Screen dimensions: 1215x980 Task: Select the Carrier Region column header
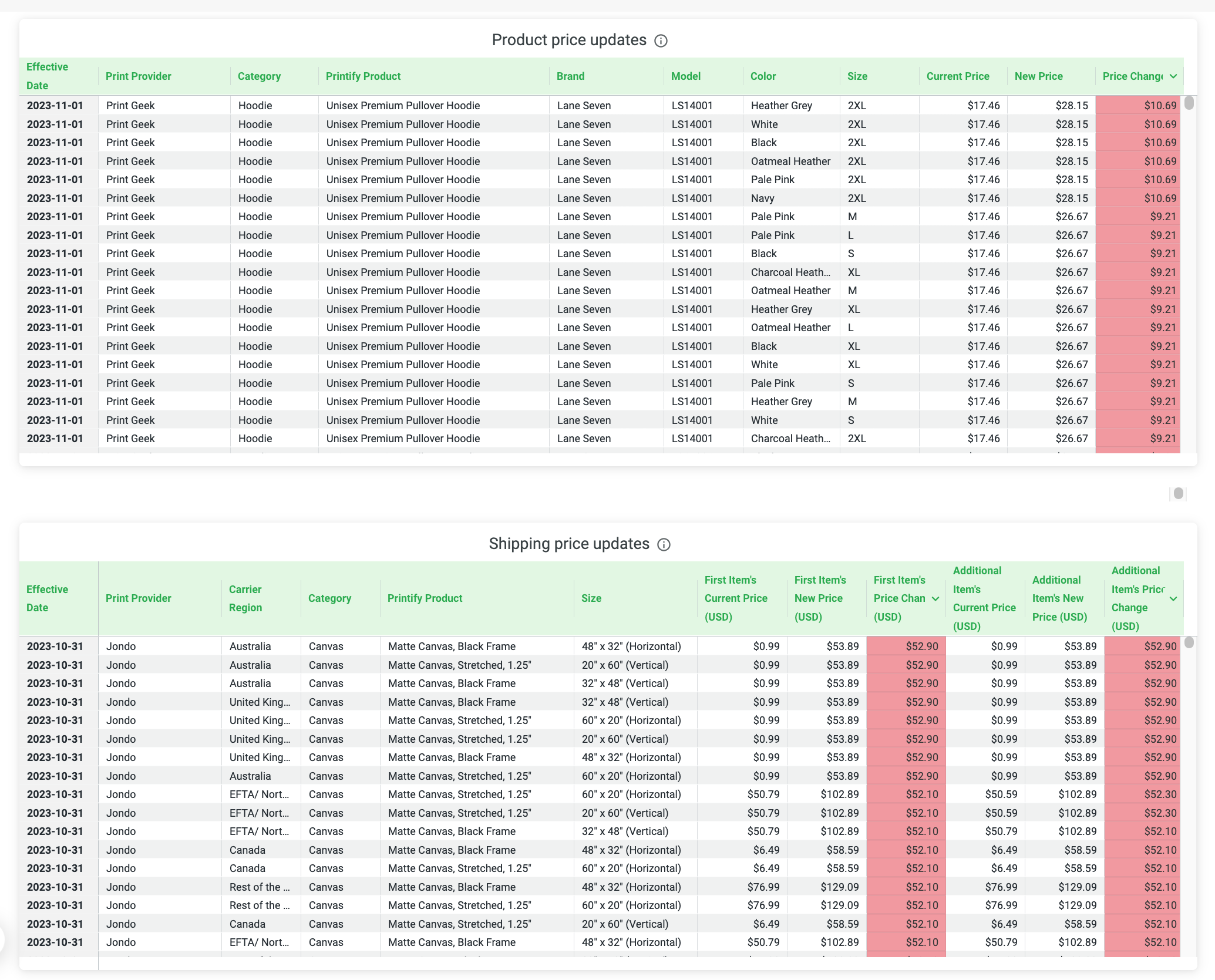[x=245, y=598]
